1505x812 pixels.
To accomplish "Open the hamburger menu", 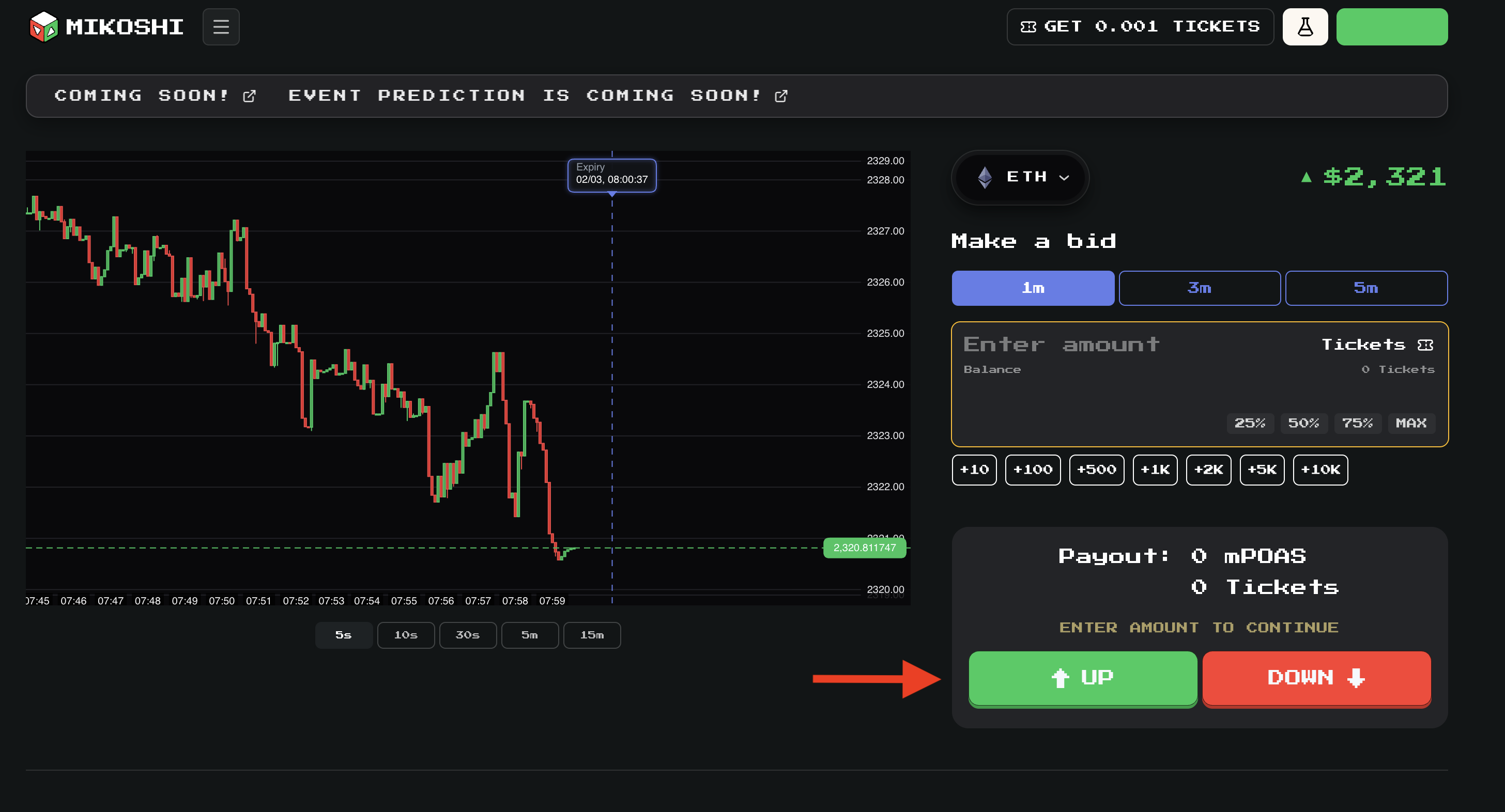I will click(221, 27).
